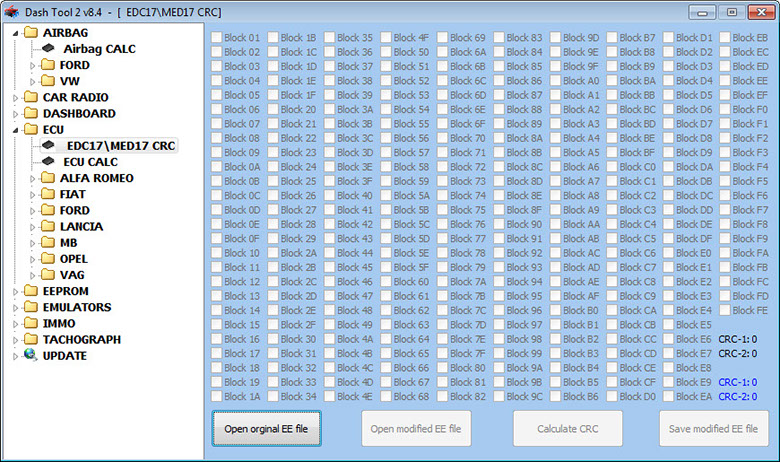Viewport: 780px width, 462px height.
Task: Click the ECU CALC chip icon
Action: 48,162
